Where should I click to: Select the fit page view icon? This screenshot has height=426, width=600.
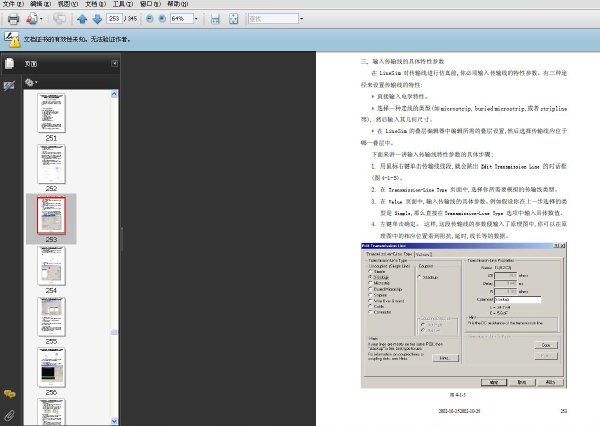coord(233,19)
